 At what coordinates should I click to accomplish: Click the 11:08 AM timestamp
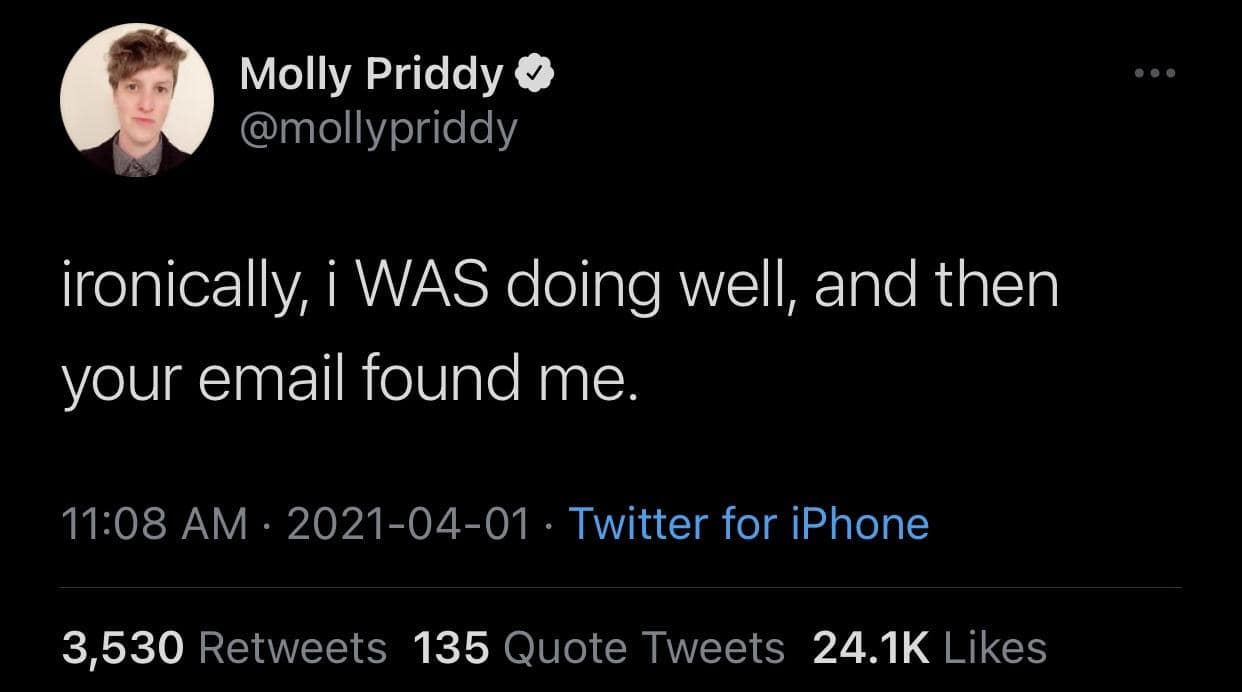click(154, 524)
